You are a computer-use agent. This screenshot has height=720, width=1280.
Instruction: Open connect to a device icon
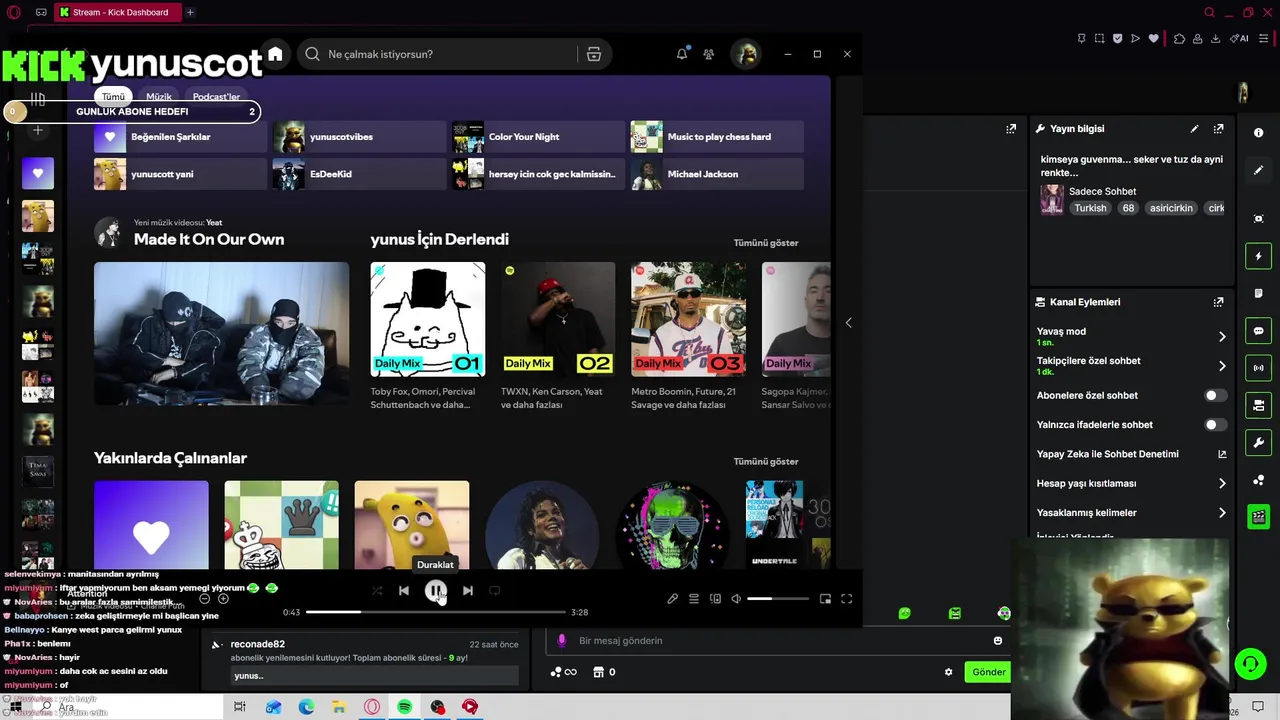click(715, 599)
